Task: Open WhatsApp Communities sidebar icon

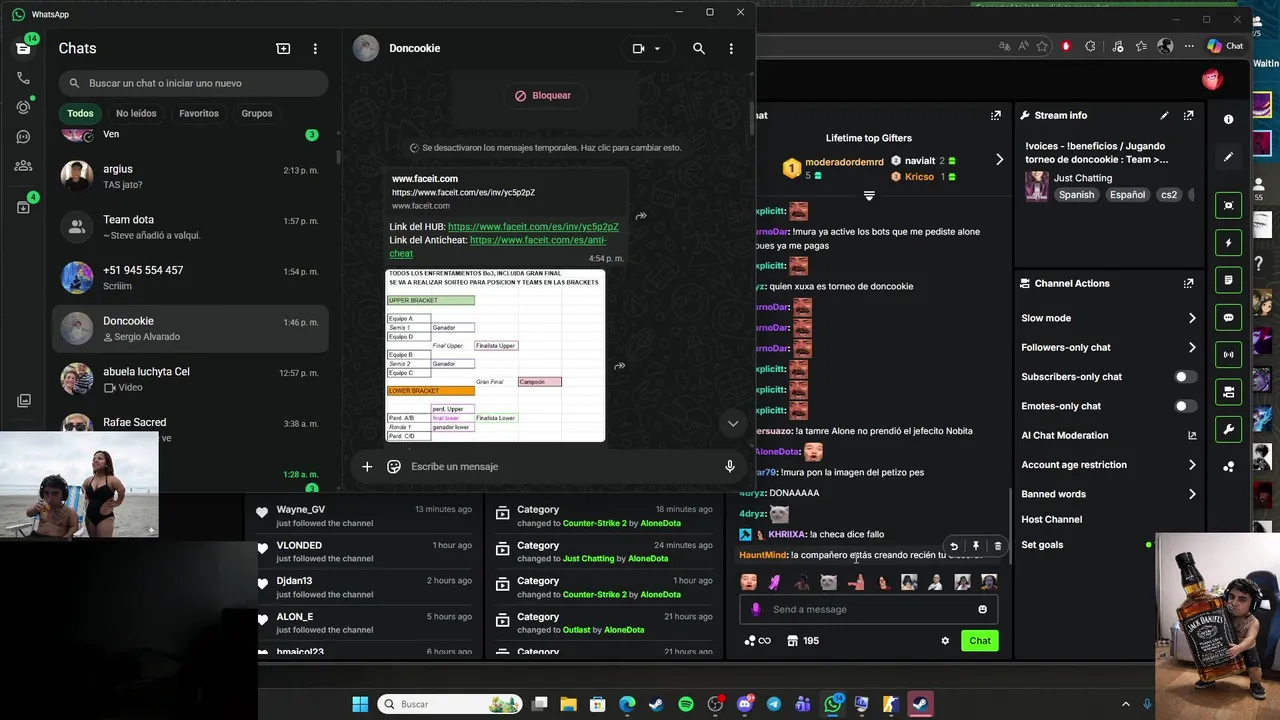Action: tap(23, 166)
